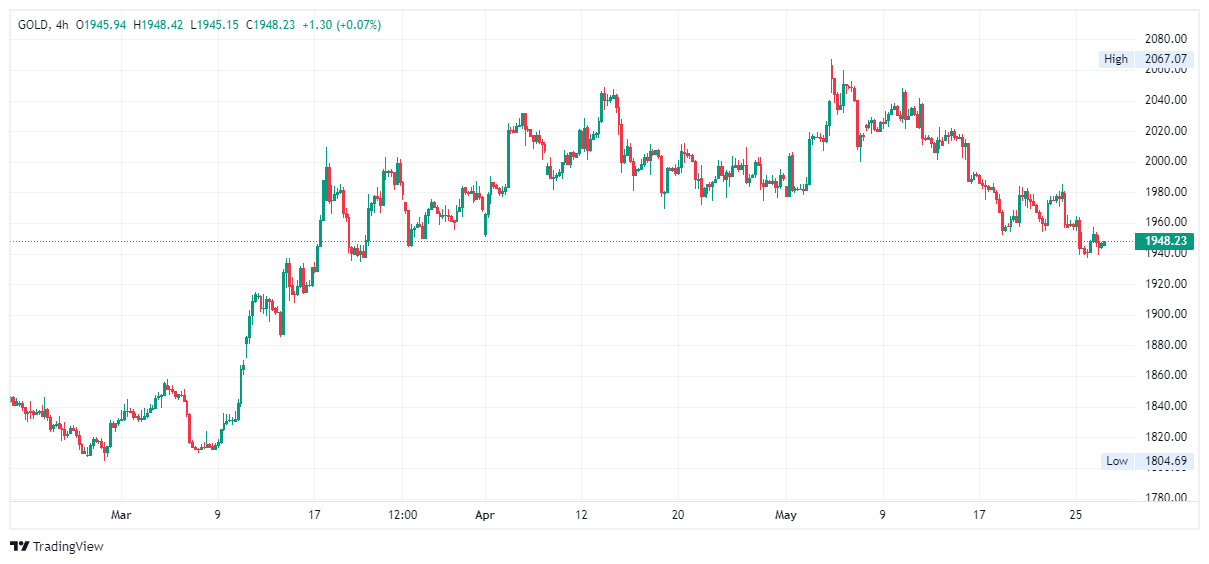This screenshot has width=1209, height=564.
Task: Click the Apr label on time axis
Action: pyautogui.click(x=484, y=515)
